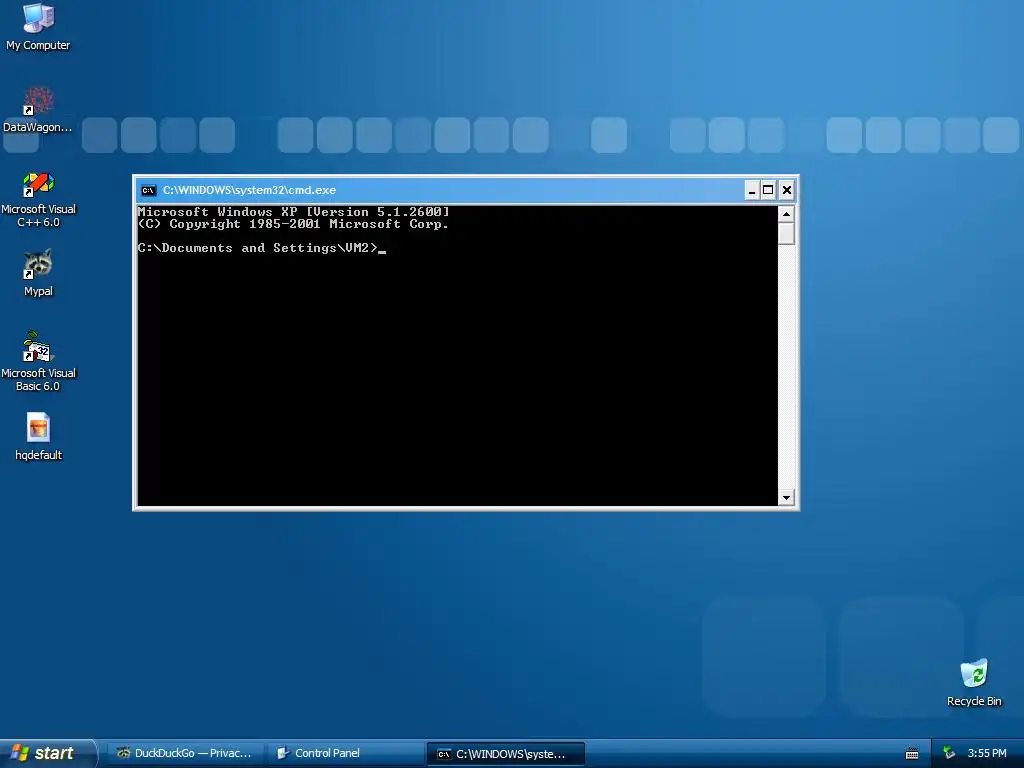Screen dimensions: 1024x768
Task: Click the console scrollbar up arrow
Action: point(786,214)
